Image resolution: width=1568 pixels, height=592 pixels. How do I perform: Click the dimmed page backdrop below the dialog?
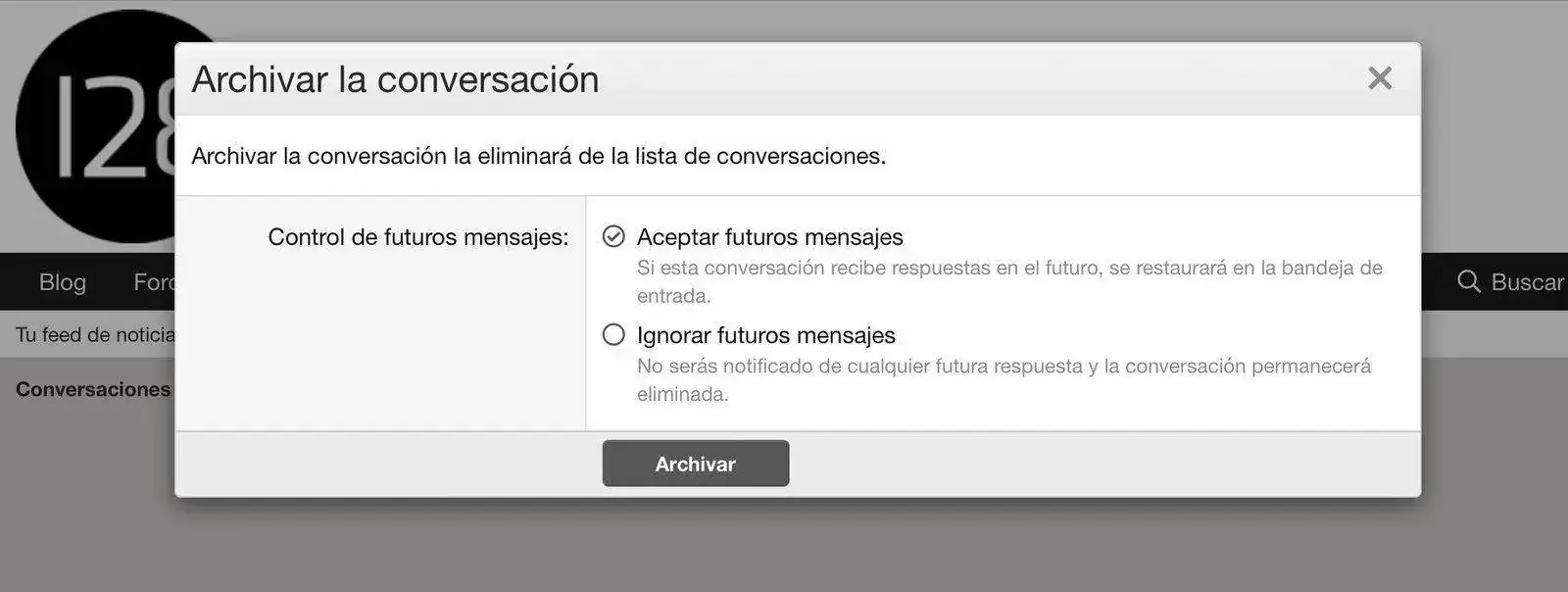(784, 549)
